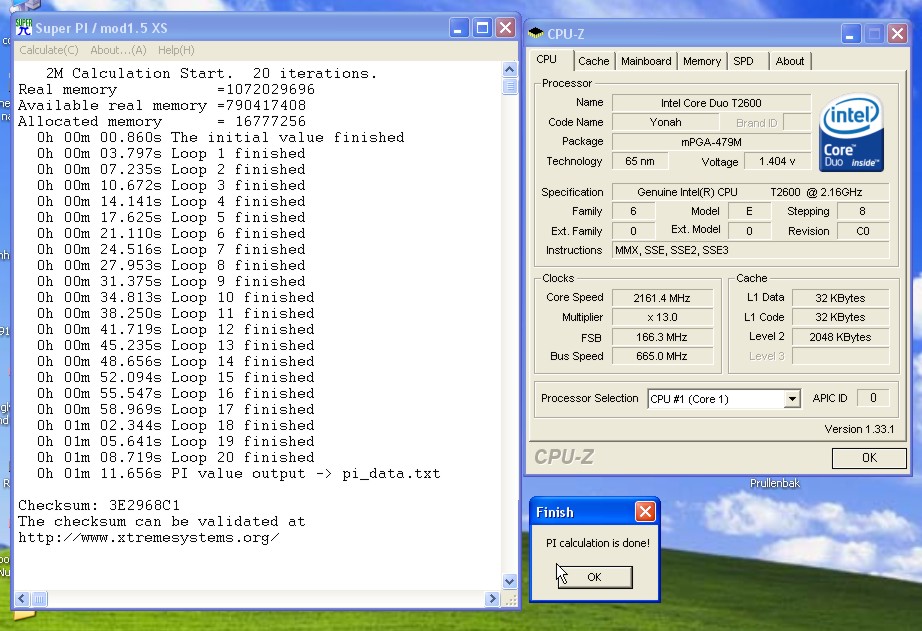Image resolution: width=922 pixels, height=631 pixels.
Task: Maximize the Super PI window
Action: pyautogui.click(x=482, y=28)
